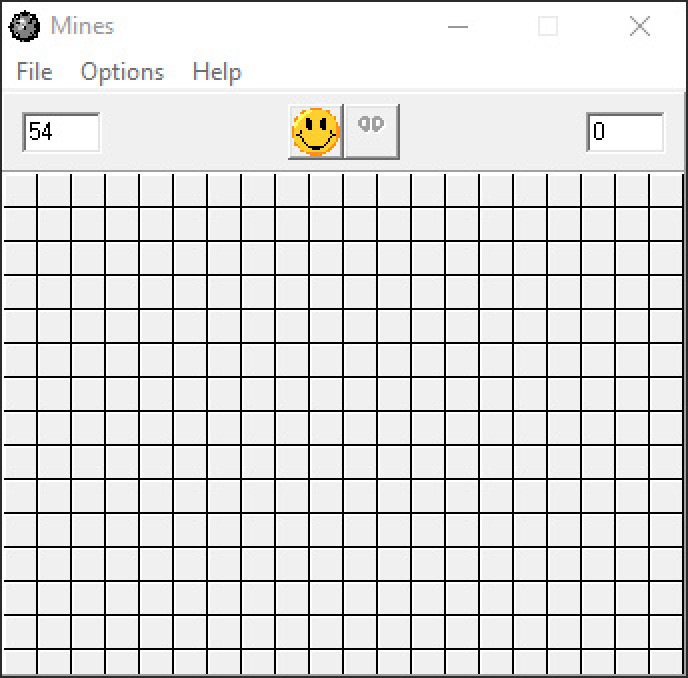The width and height of the screenshot is (688, 678).
Task: Reveal the bottom-right cell of the minefield
Action: pyautogui.click(x=666, y=661)
